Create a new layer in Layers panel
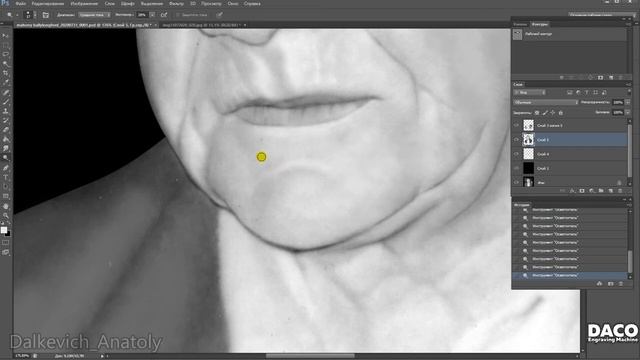Viewport: 640px width, 360px height. click(611, 191)
